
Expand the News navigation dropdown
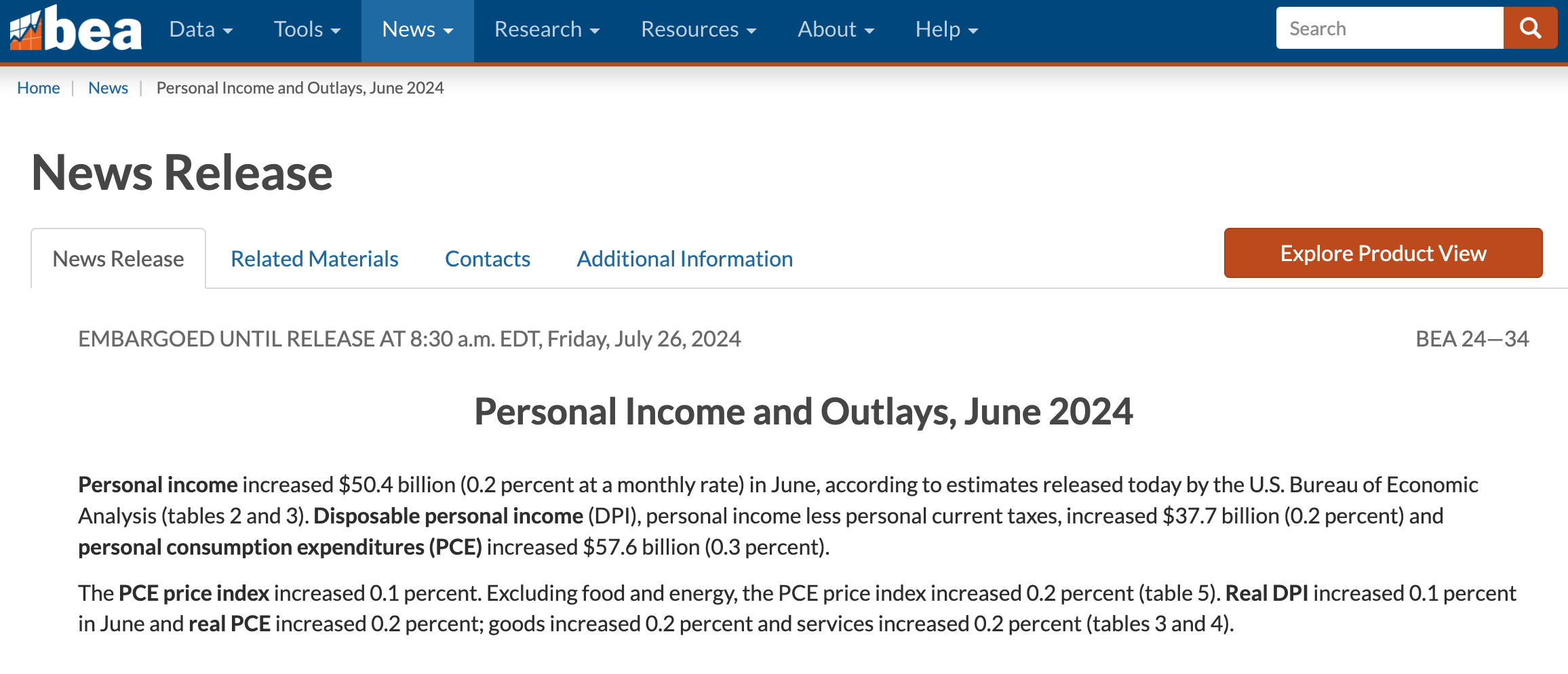coord(417,30)
